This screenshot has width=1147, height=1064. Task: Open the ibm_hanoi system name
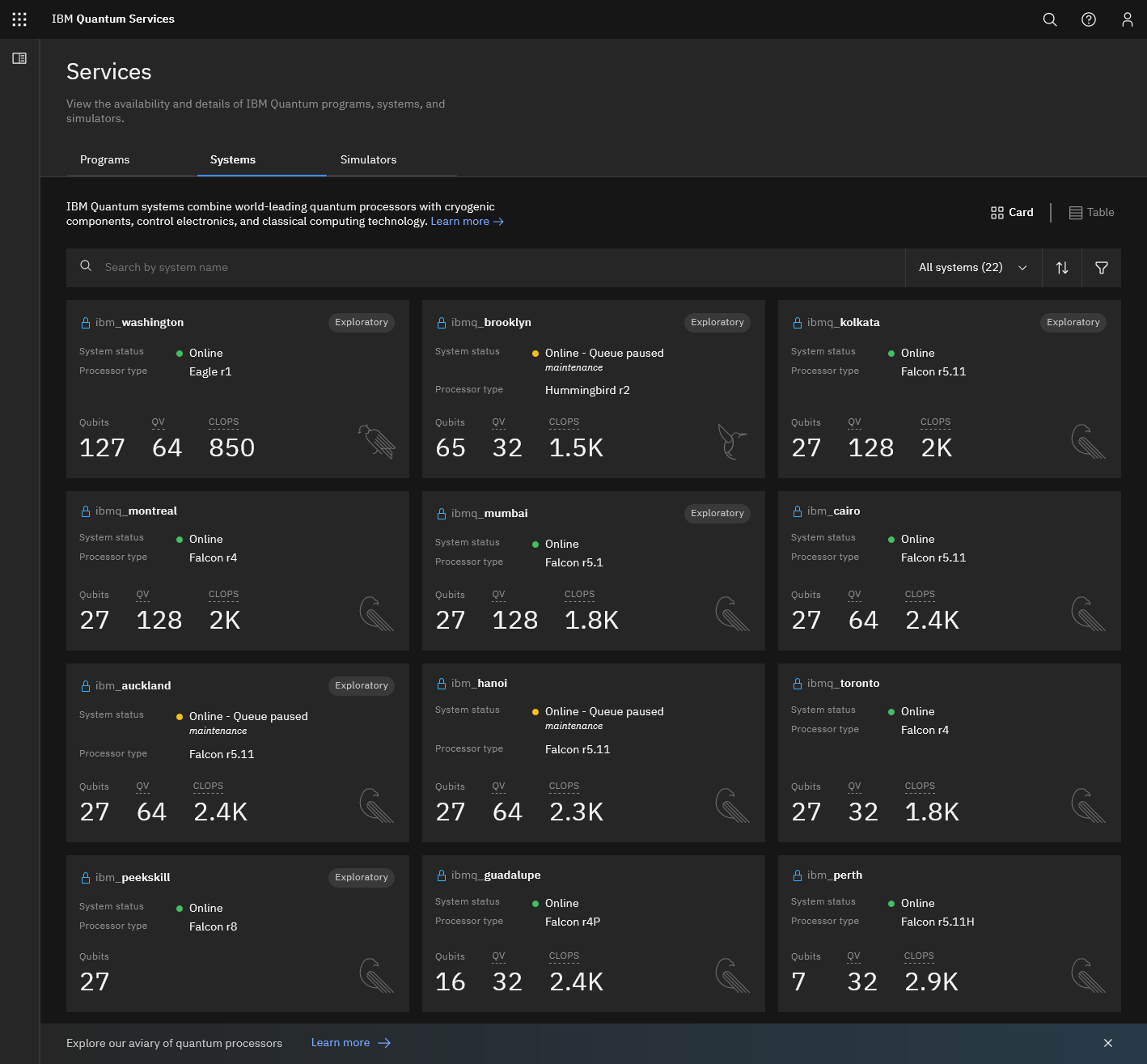pos(479,684)
